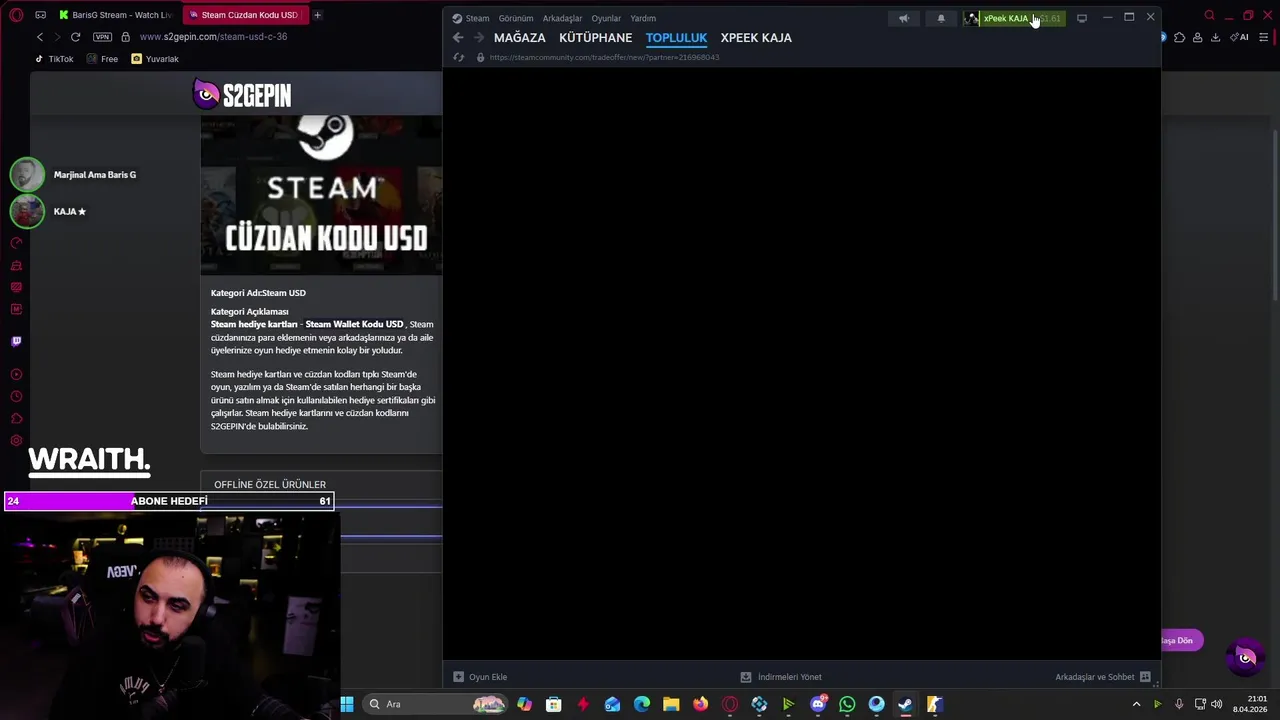
Task: Open Opera search icon at top right
Action: 1209,15
